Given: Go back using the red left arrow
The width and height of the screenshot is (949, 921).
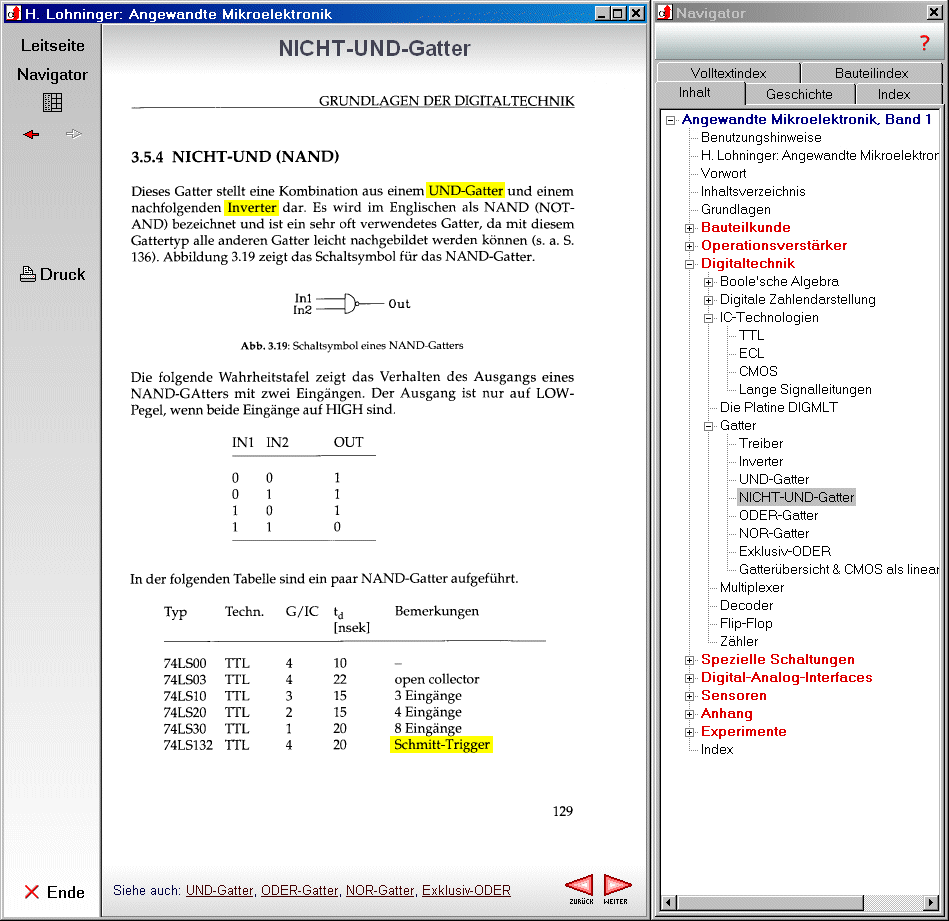Looking at the screenshot, I should (x=31, y=134).
